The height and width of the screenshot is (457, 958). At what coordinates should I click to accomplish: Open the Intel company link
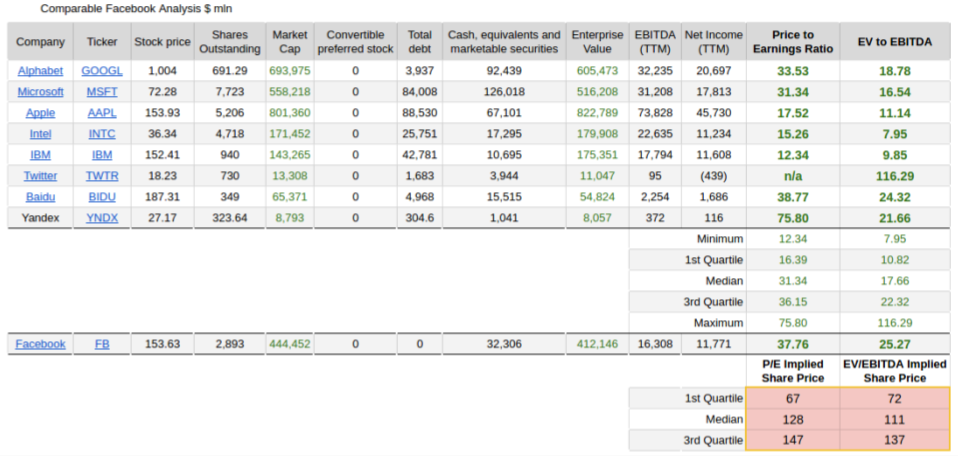click(40, 134)
